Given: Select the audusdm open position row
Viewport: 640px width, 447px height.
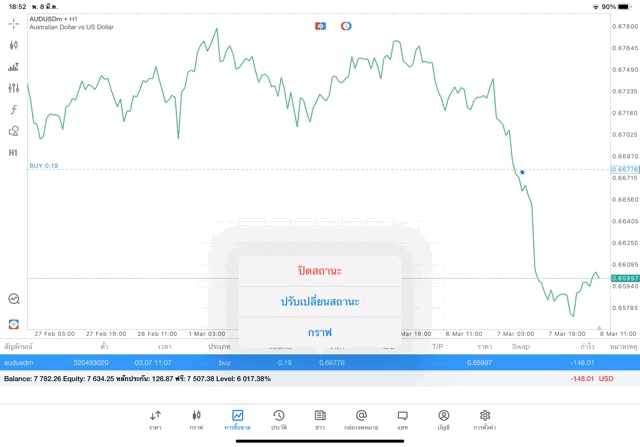Looking at the screenshot, I should [320, 362].
